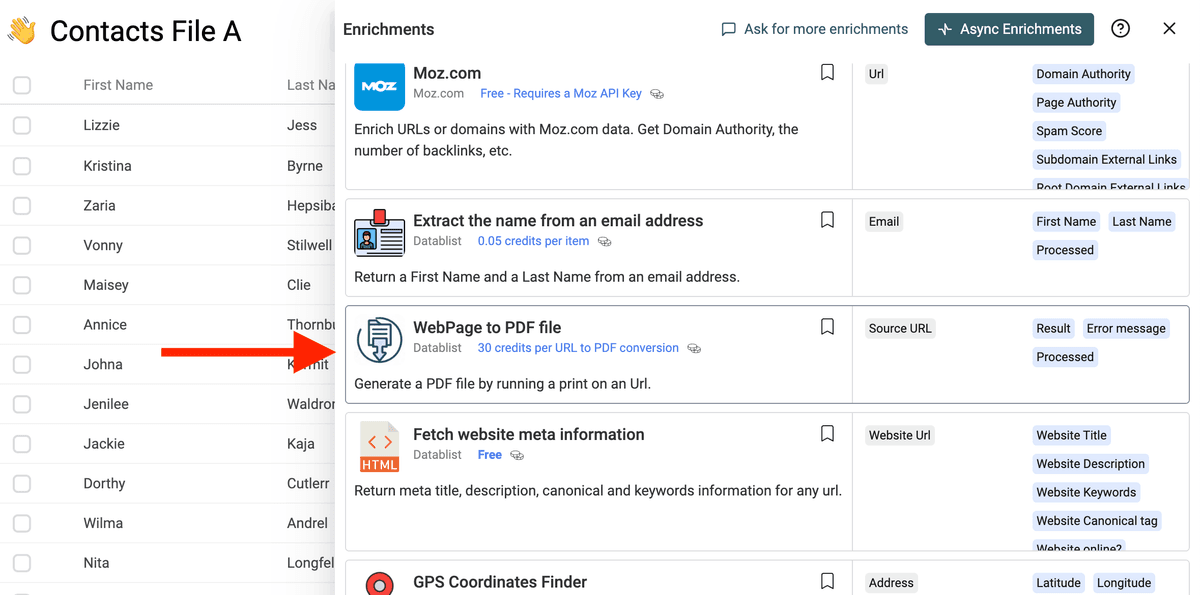The width and height of the screenshot is (1200, 595).
Task: Click the Error message output tag
Action: (x=1126, y=328)
